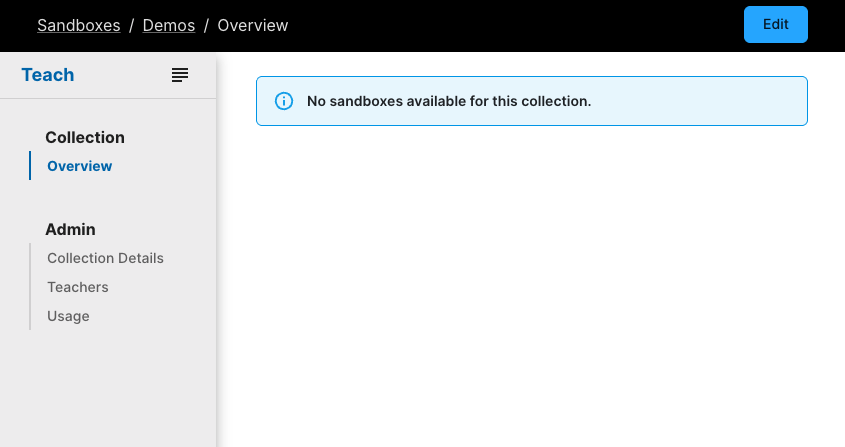Screen dimensions: 845x447
Task: Click the info icon in the alert
Action: tap(284, 101)
